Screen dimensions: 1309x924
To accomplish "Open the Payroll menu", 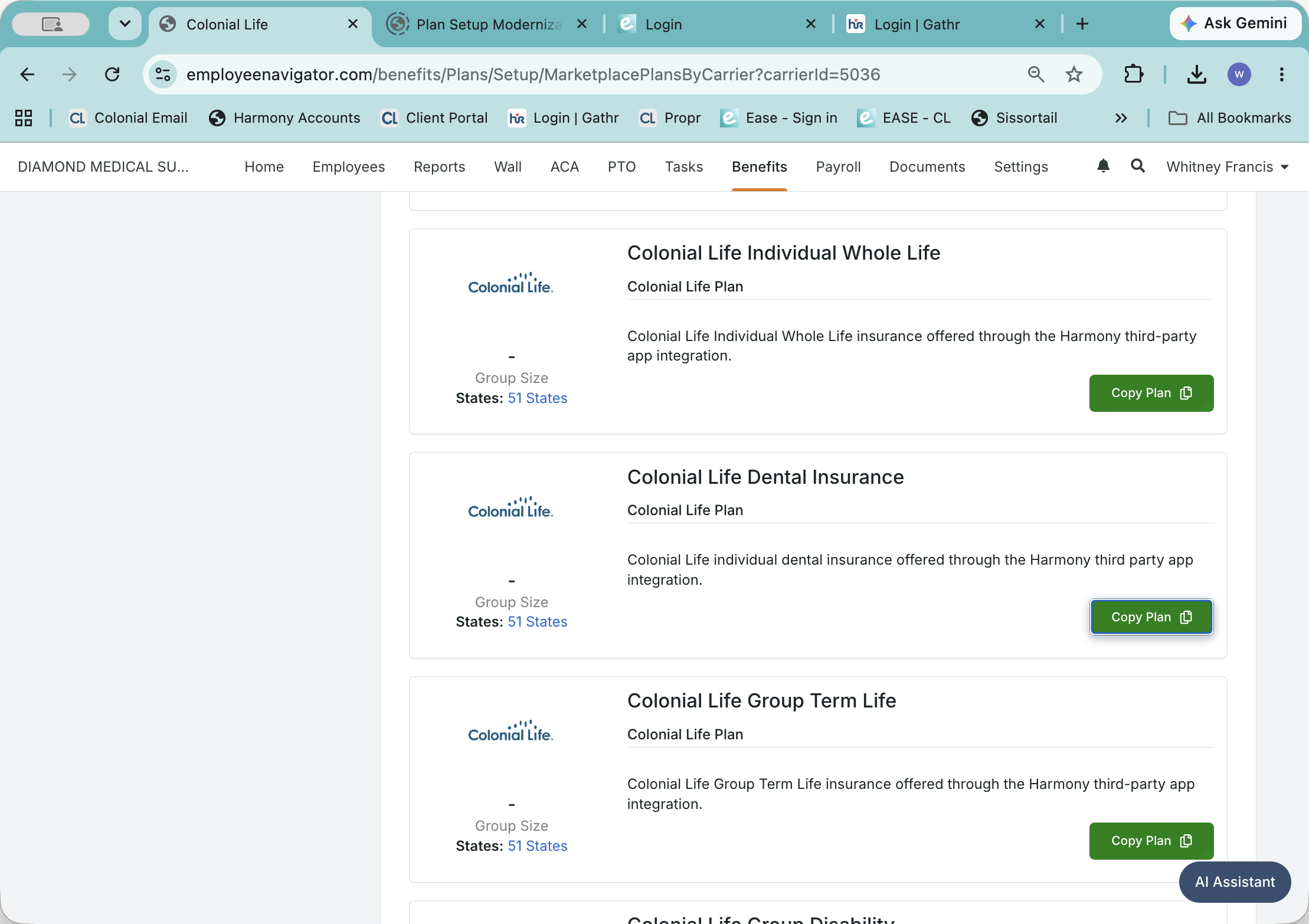I will (839, 167).
